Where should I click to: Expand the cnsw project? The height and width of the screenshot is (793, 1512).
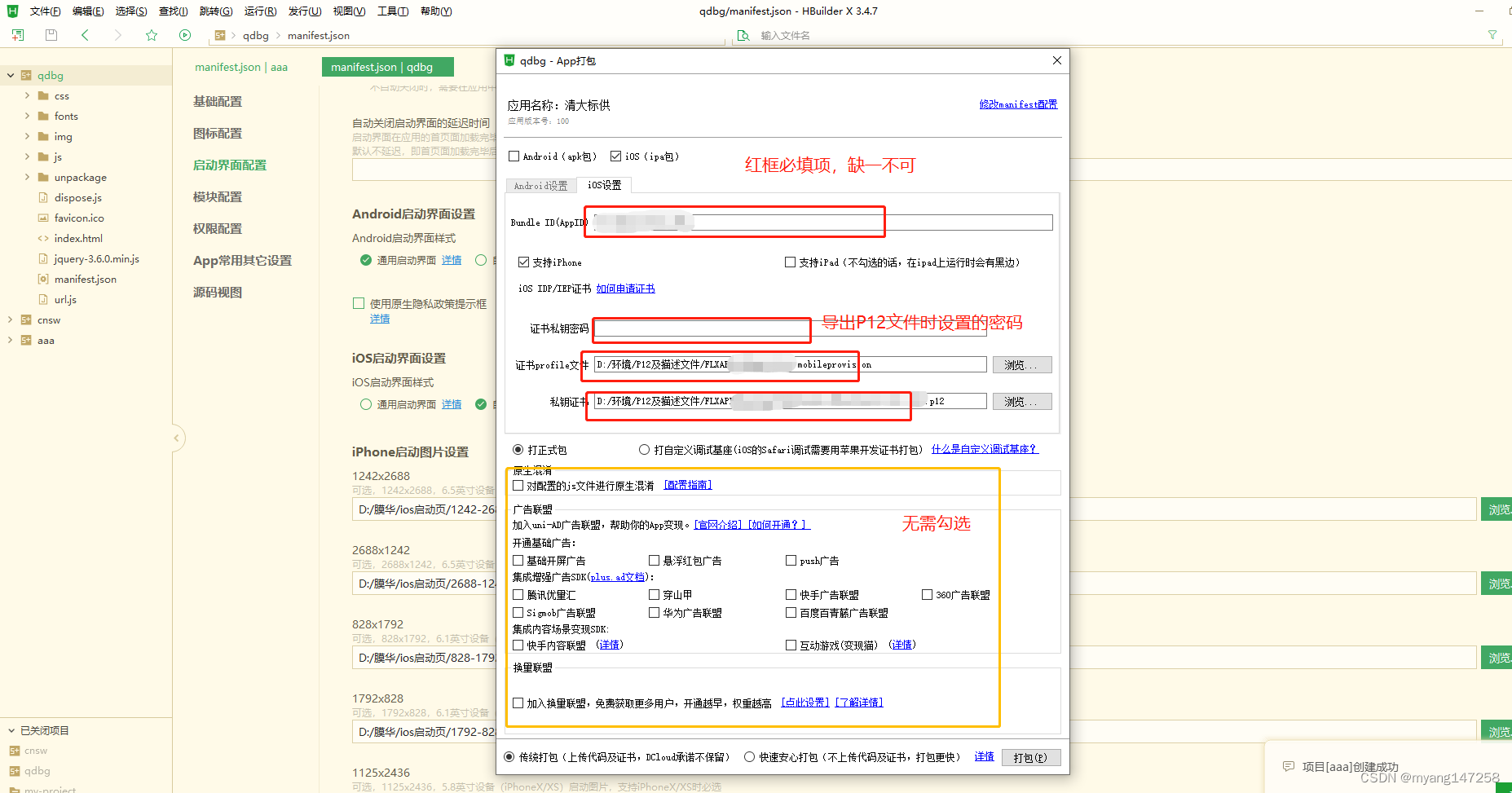(x=11, y=320)
